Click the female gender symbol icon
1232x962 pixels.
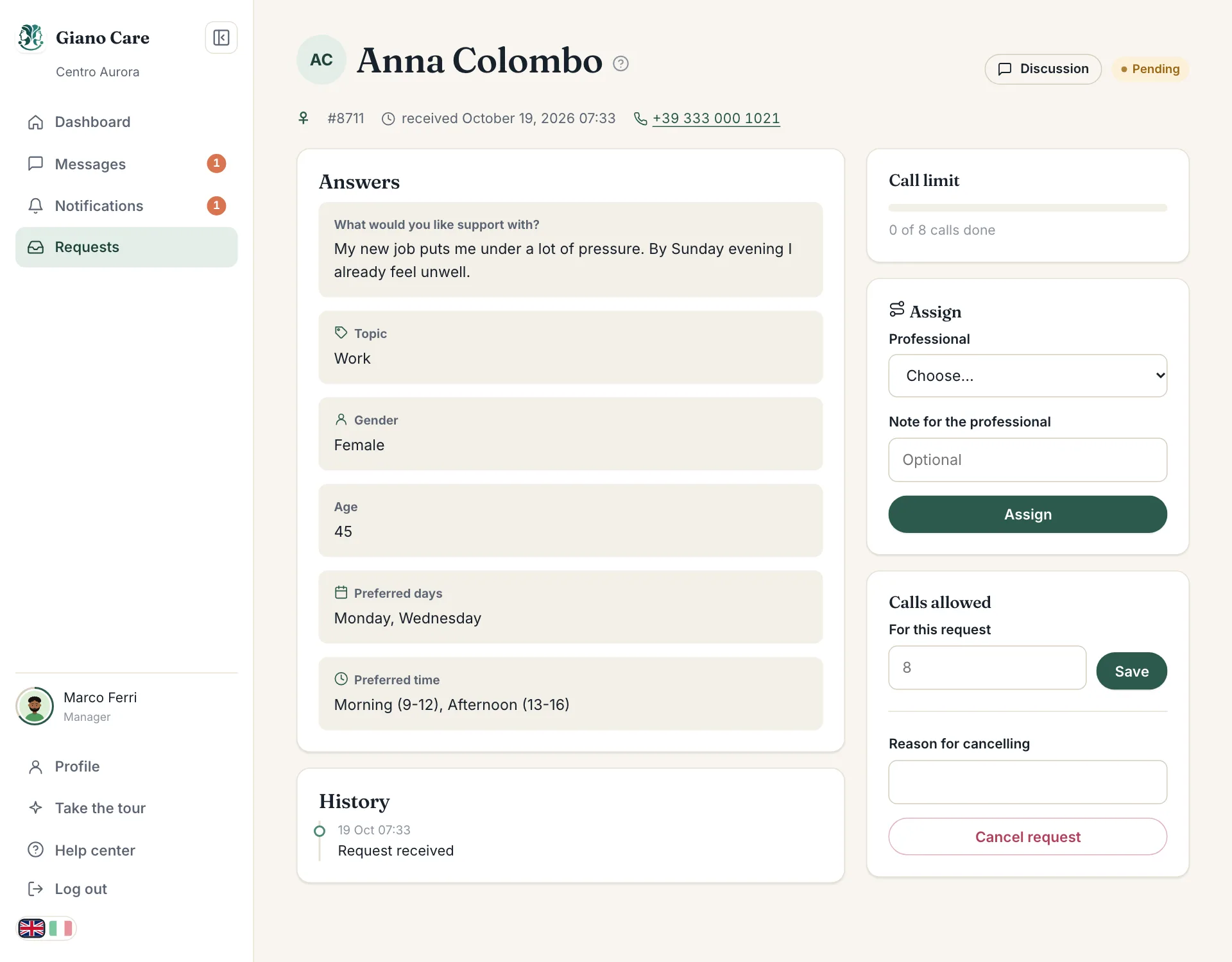pos(304,118)
